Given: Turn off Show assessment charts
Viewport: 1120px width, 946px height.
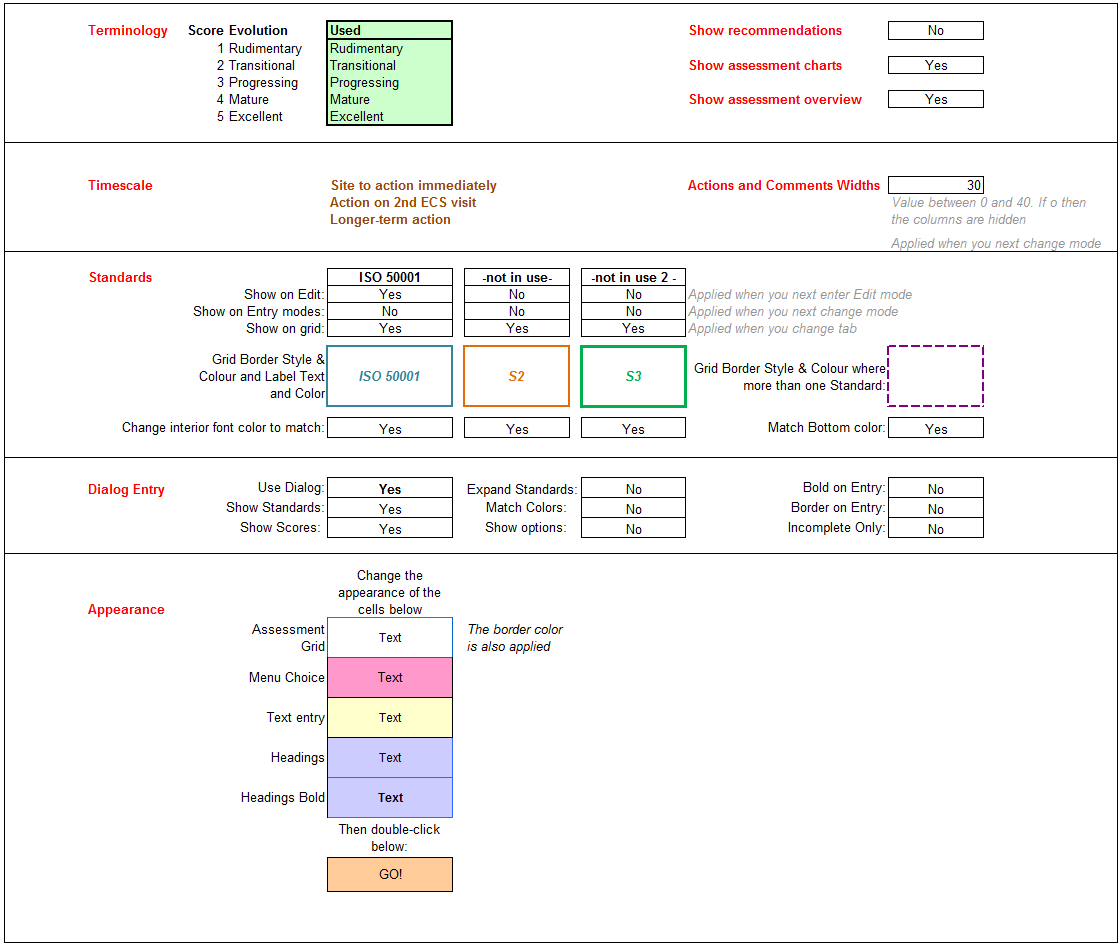Looking at the screenshot, I should 935,64.
